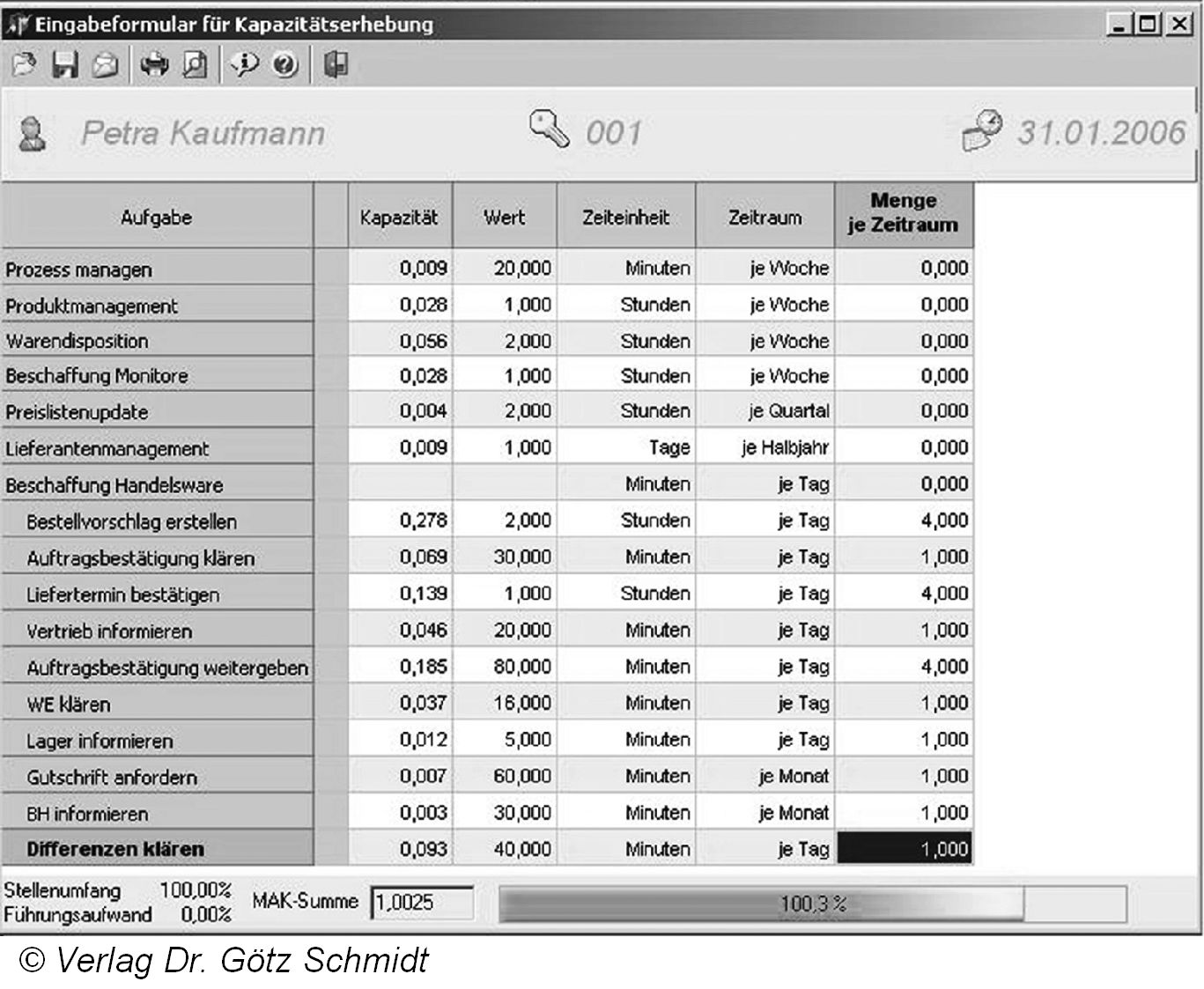1204x989 pixels.
Task: Print the capacity form
Action: [x=155, y=64]
